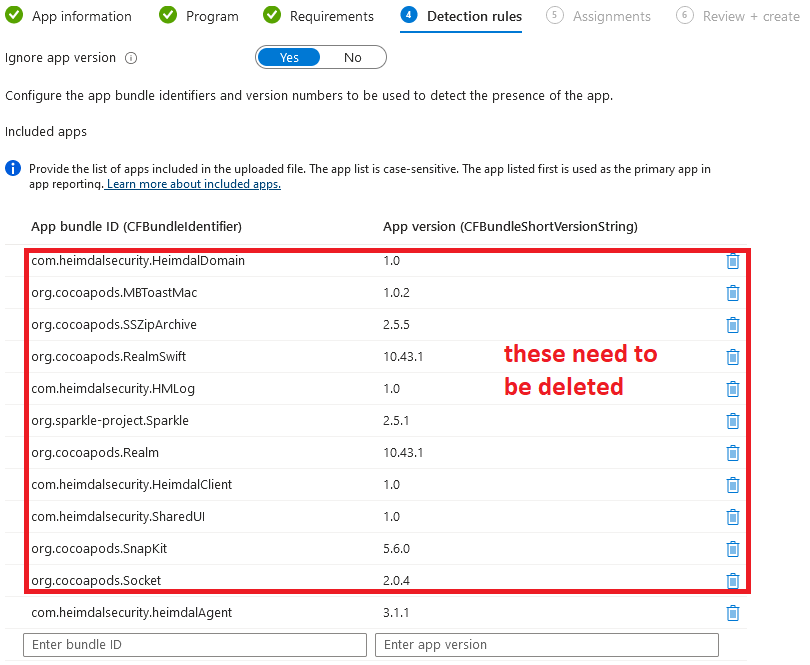Switch to the Requirements step

(x=319, y=16)
